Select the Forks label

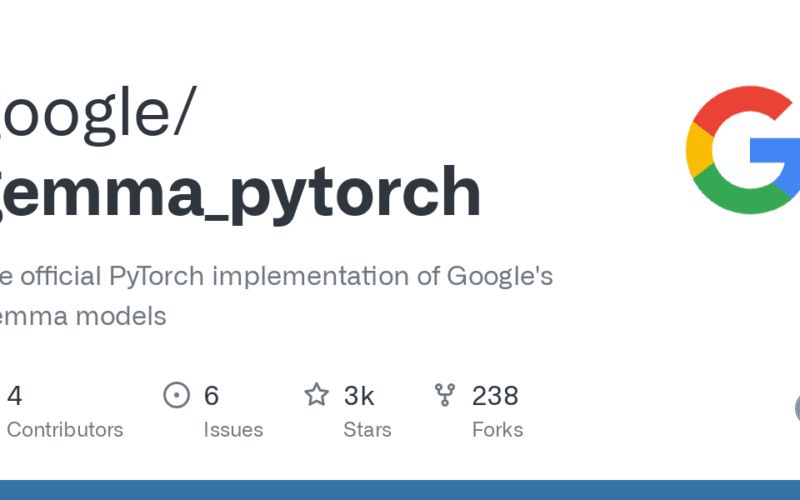tap(497, 430)
